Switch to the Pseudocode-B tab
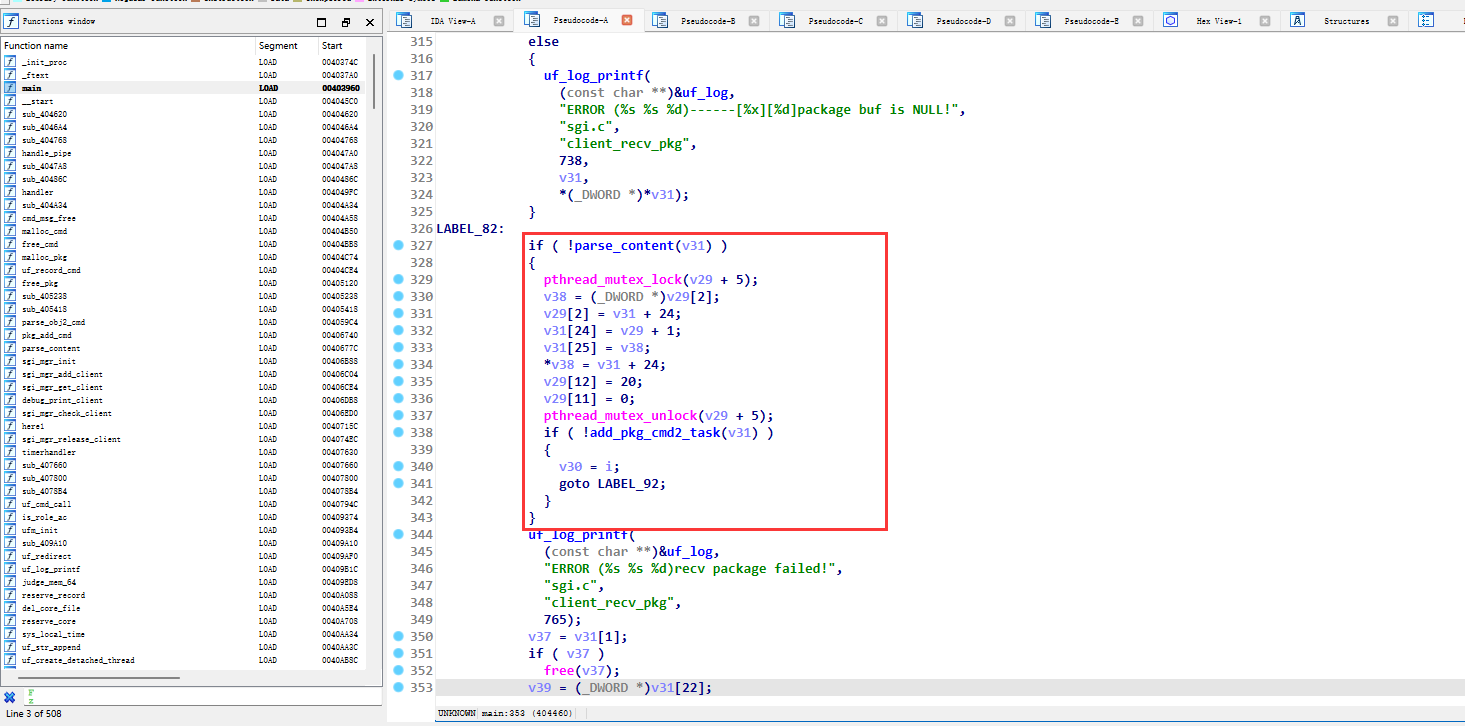This screenshot has height=726, width=1465. point(707,20)
